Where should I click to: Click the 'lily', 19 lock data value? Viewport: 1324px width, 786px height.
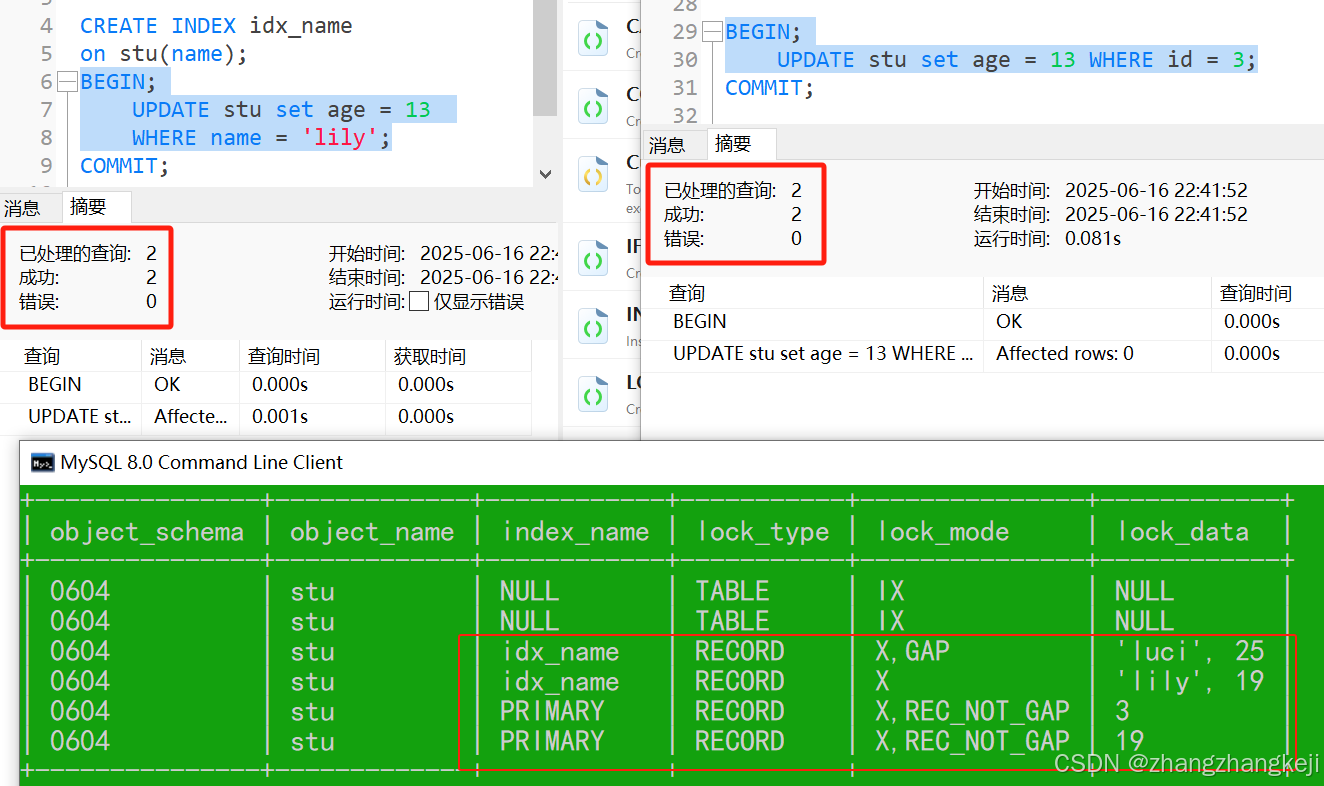1190,681
